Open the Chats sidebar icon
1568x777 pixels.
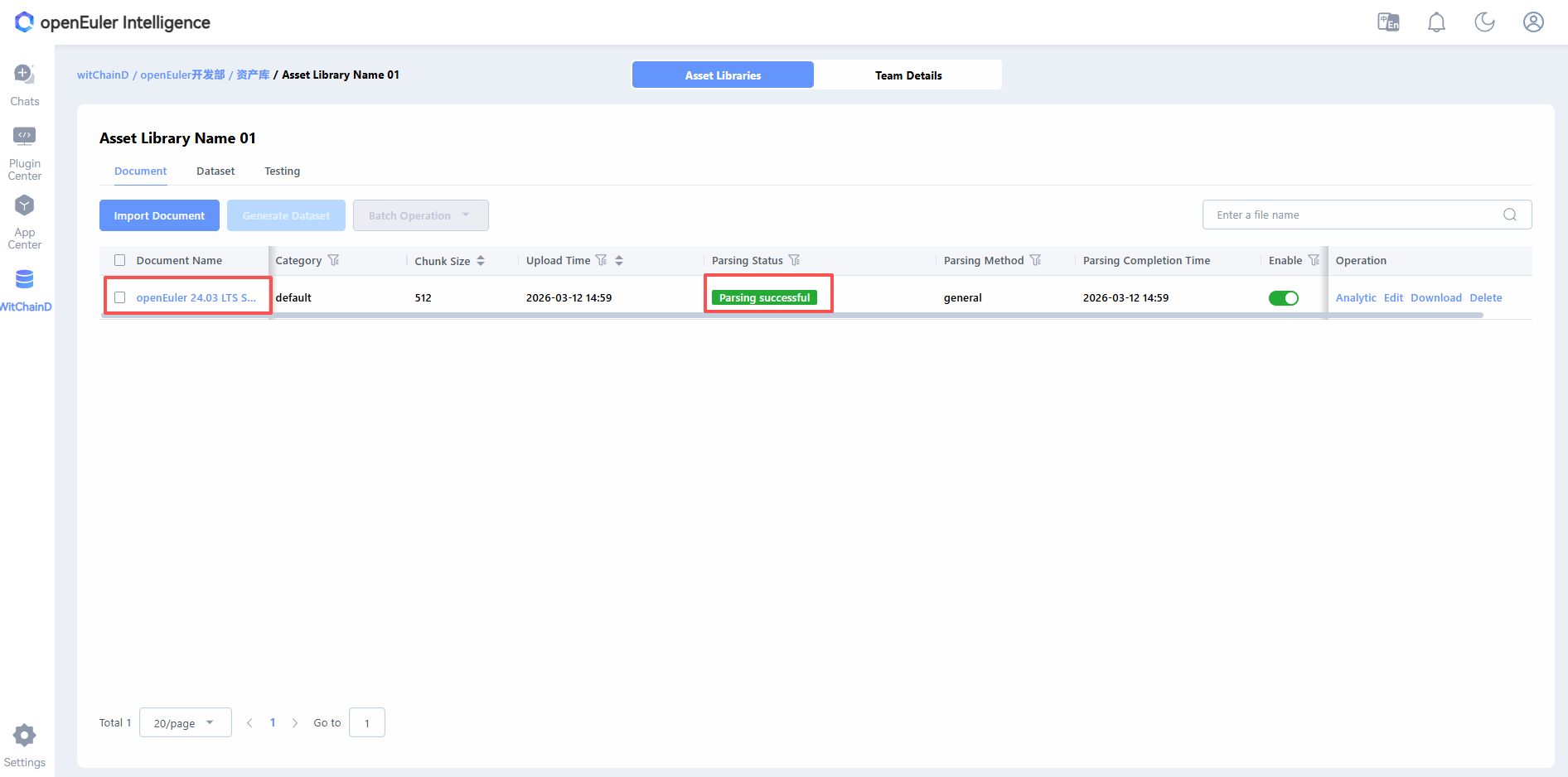click(x=24, y=74)
